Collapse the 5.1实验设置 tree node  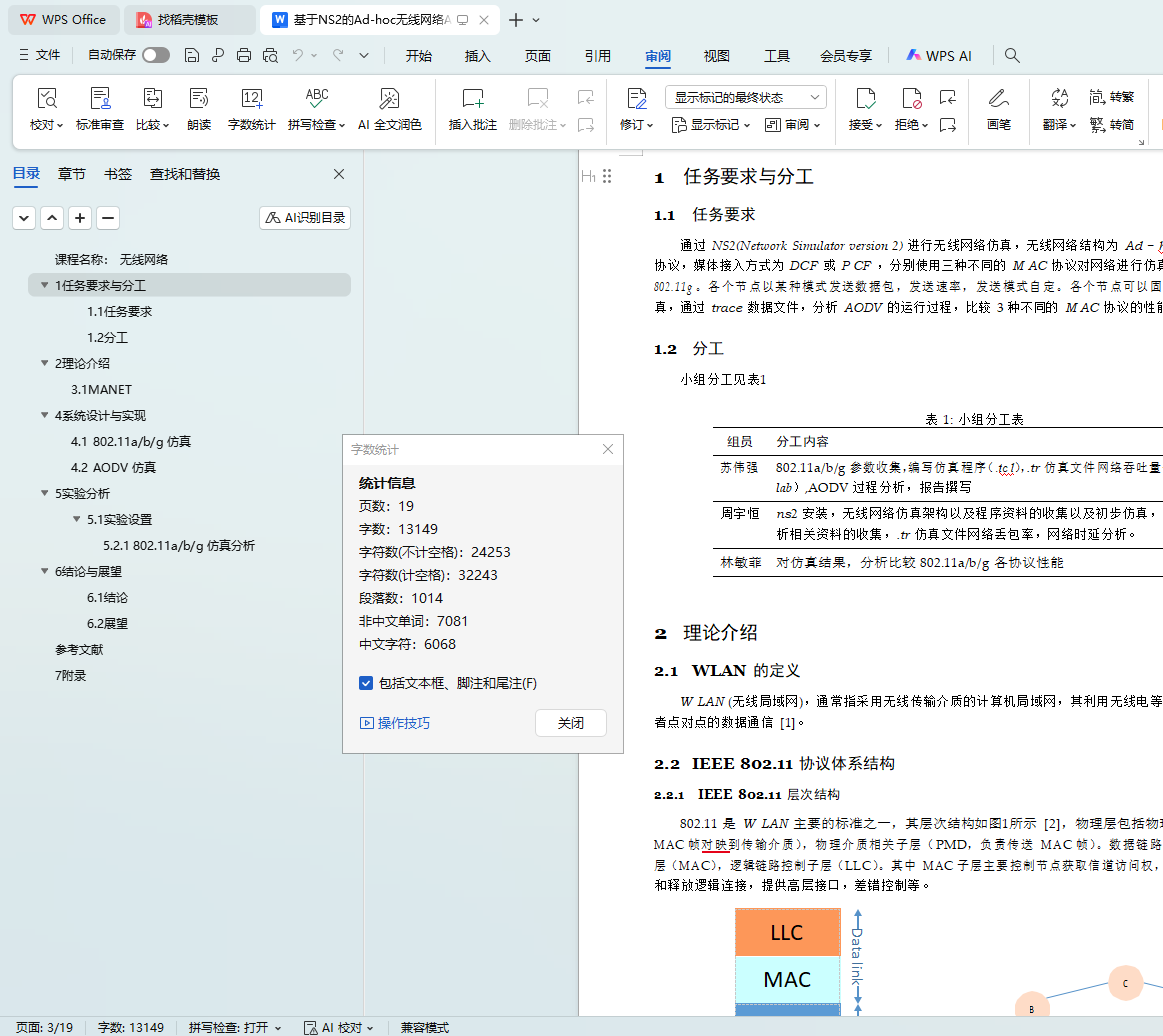[76, 520]
